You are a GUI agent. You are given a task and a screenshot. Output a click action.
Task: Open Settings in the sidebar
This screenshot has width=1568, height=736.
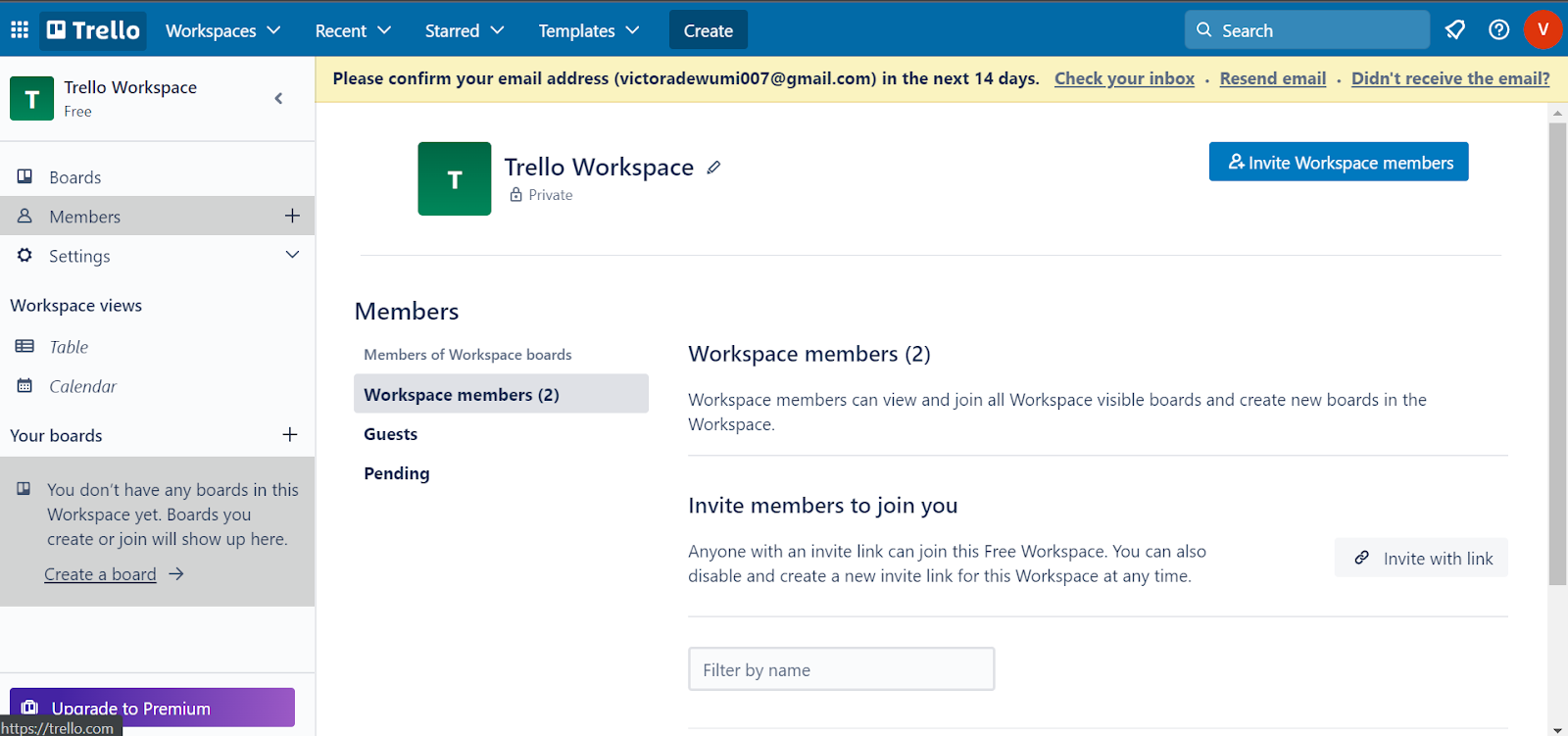coord(157,255)
